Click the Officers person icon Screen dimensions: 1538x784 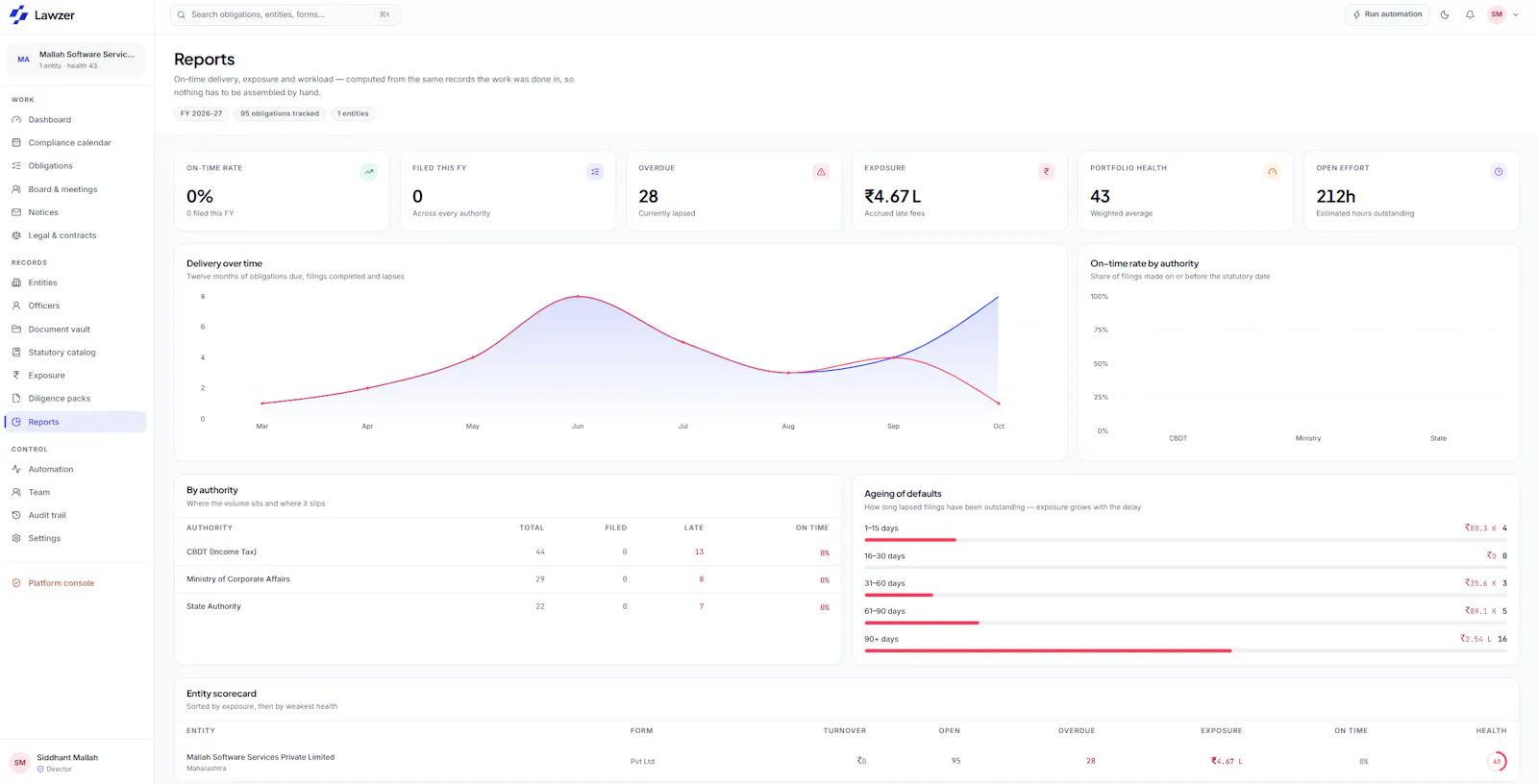(x=16, y=306)
